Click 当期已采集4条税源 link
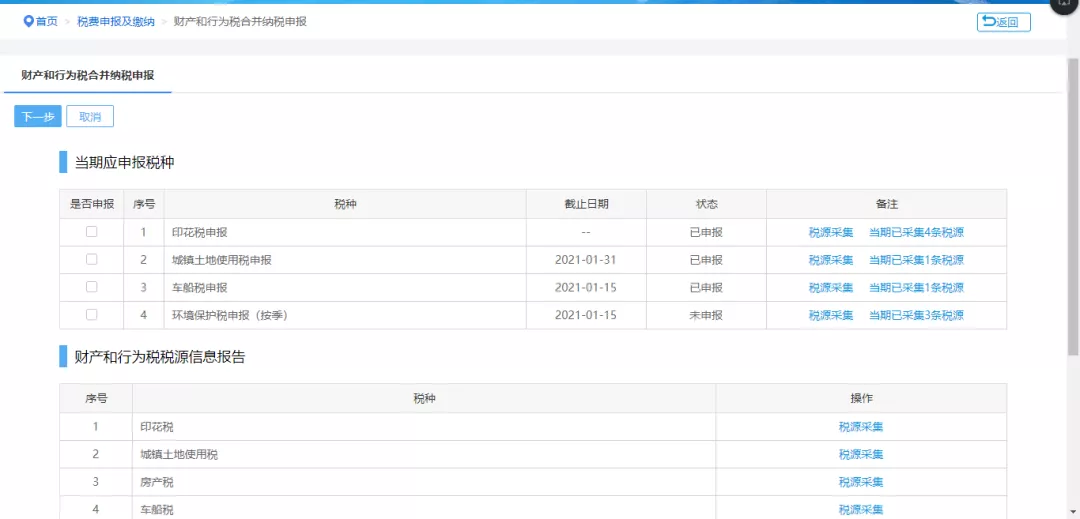 [916, 233]
